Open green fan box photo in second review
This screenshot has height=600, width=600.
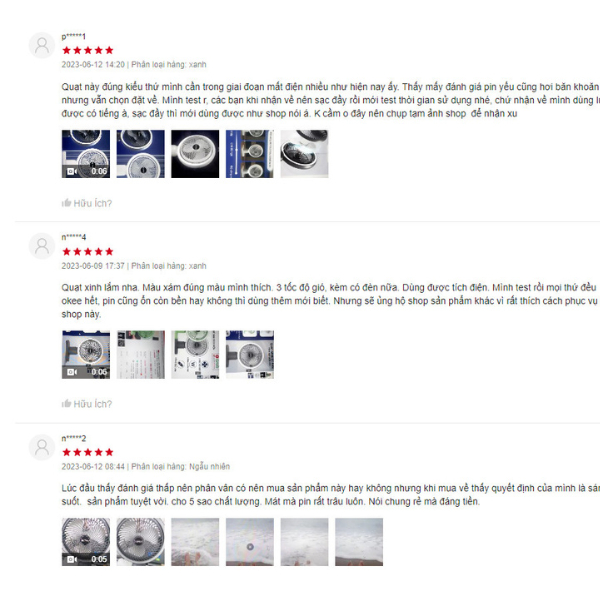click(x=195, y=355)
